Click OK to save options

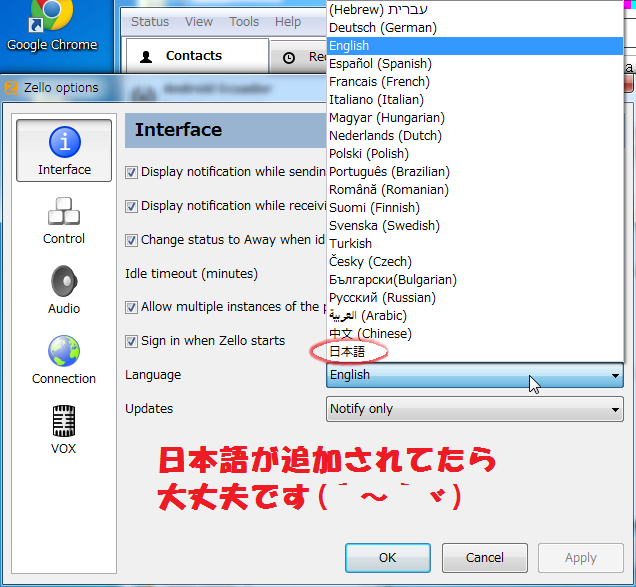388,558
